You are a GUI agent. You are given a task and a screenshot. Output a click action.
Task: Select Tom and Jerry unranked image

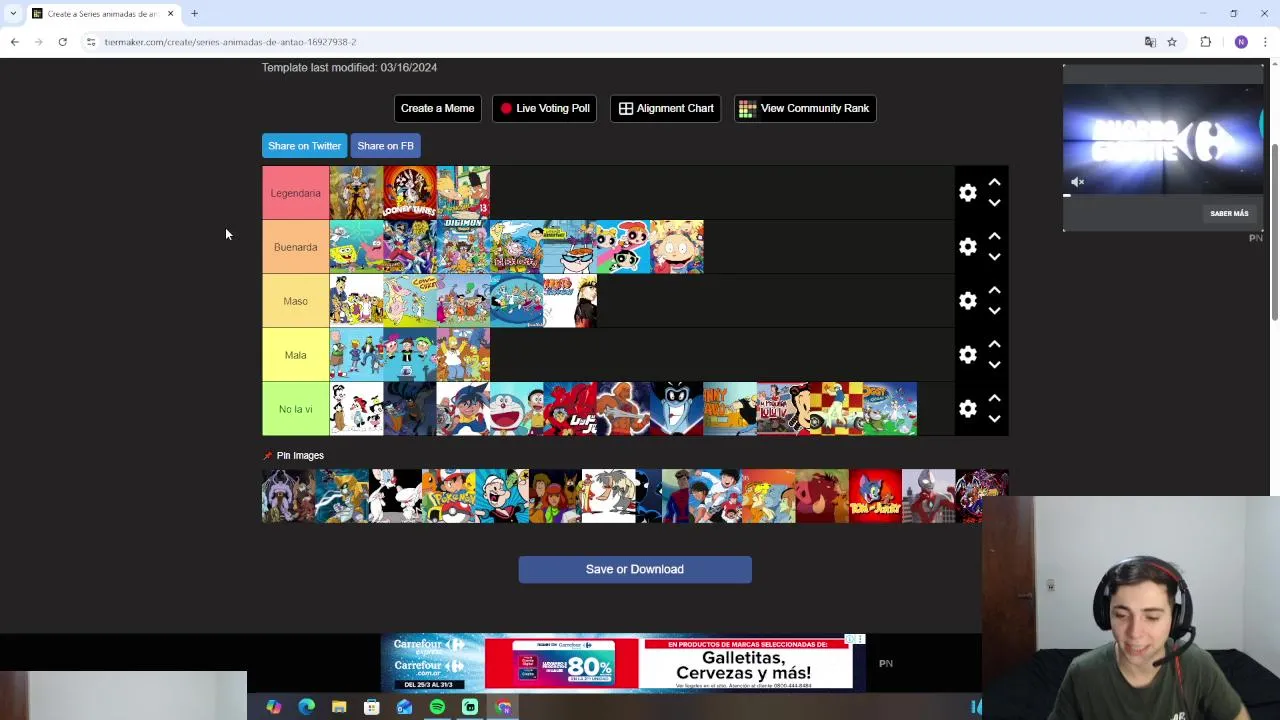click(x=875, y=496)
